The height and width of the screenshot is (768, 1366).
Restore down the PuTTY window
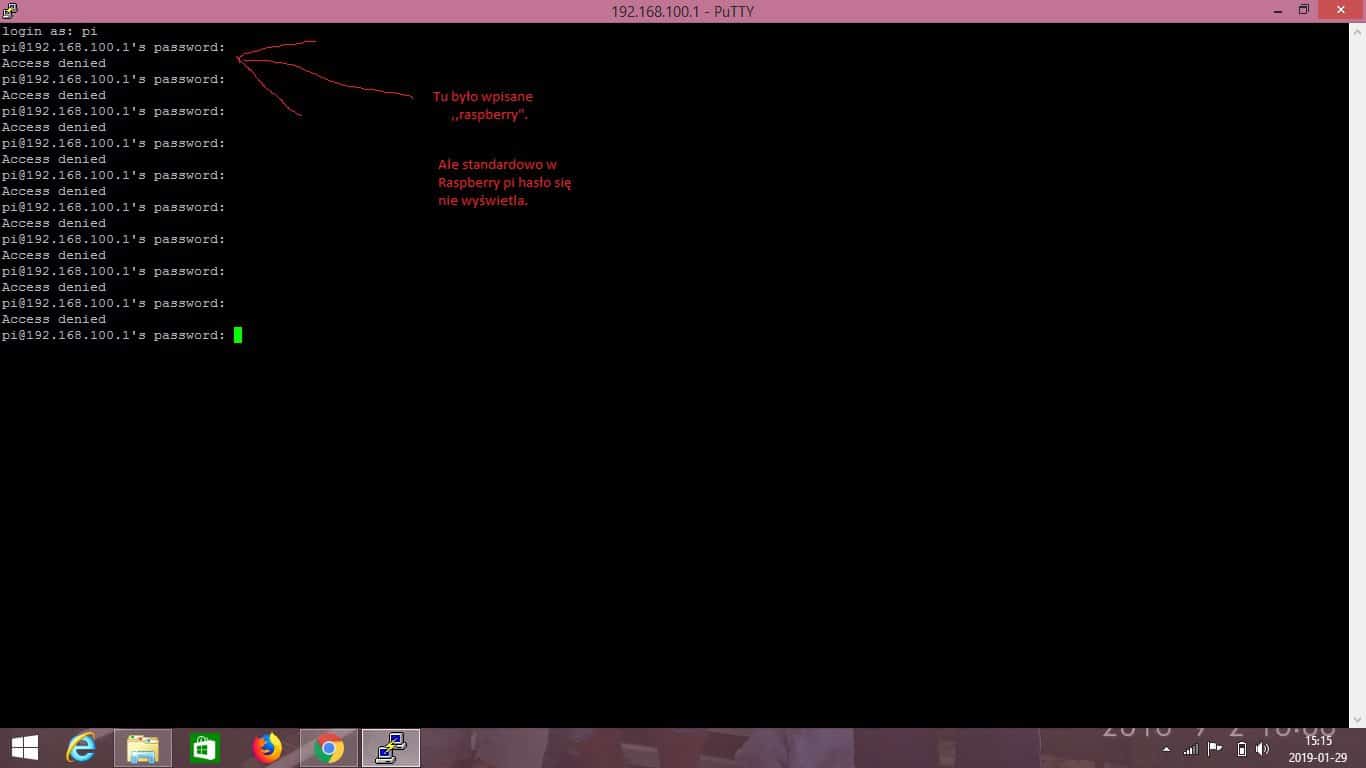point(1304,11)
